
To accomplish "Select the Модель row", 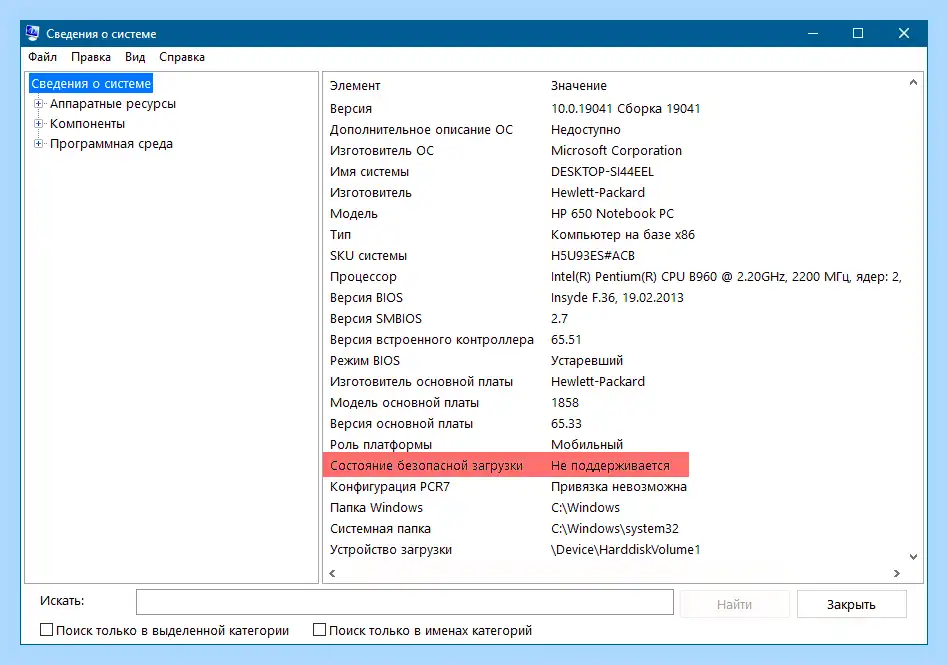I will click(x=614, y=213).
